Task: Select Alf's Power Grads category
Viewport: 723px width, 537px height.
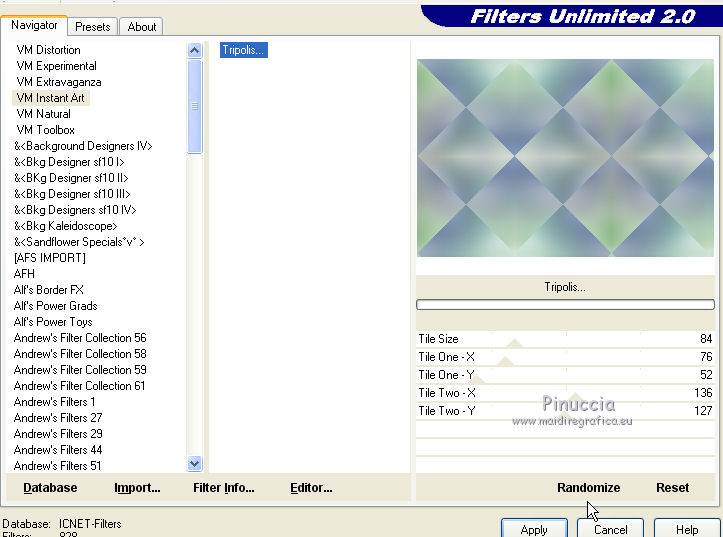Action: coord(55,306)
